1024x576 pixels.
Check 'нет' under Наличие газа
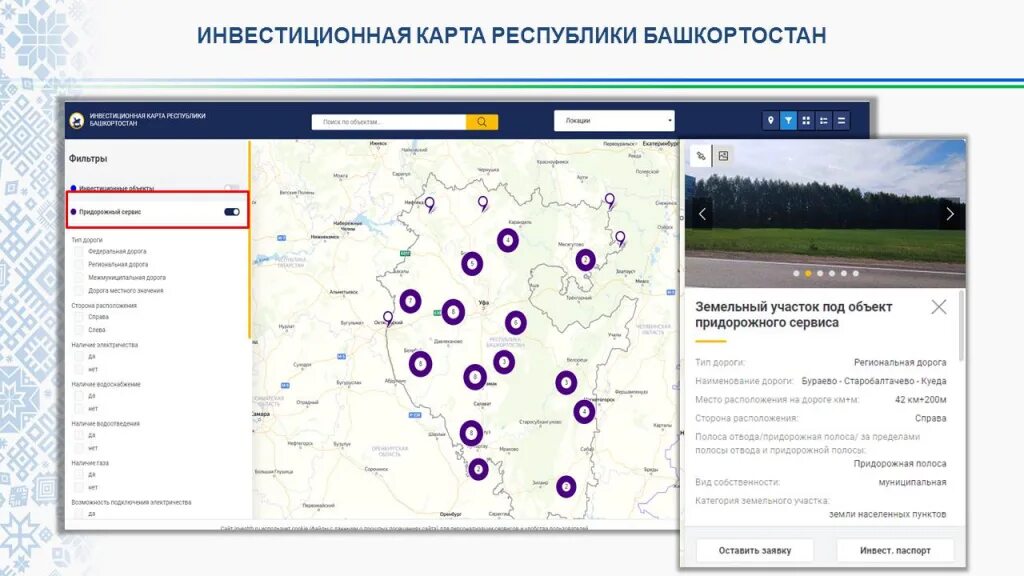[x=78, y=487]
